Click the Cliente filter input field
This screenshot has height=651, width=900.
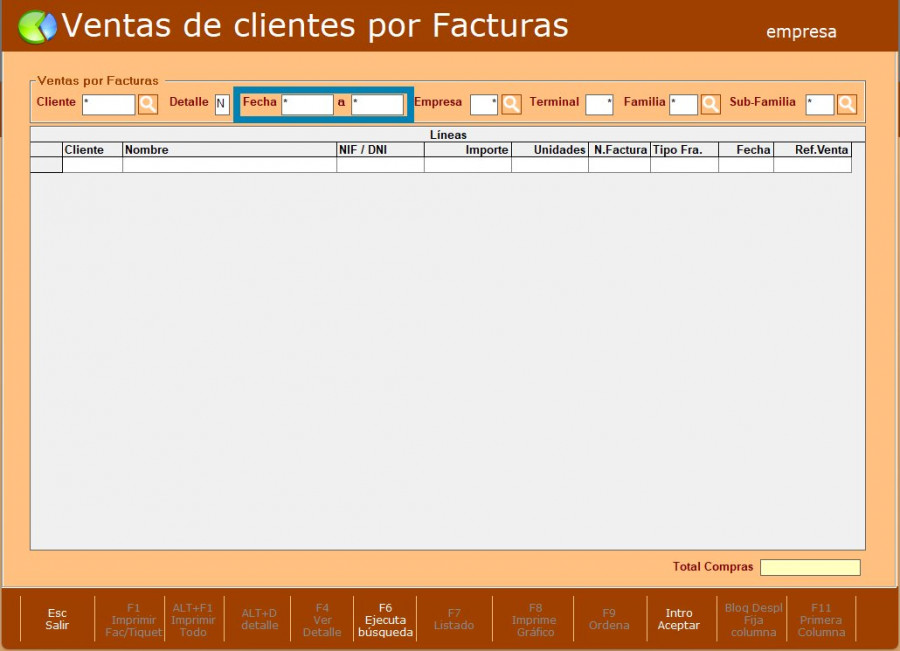tap(108, 104)
